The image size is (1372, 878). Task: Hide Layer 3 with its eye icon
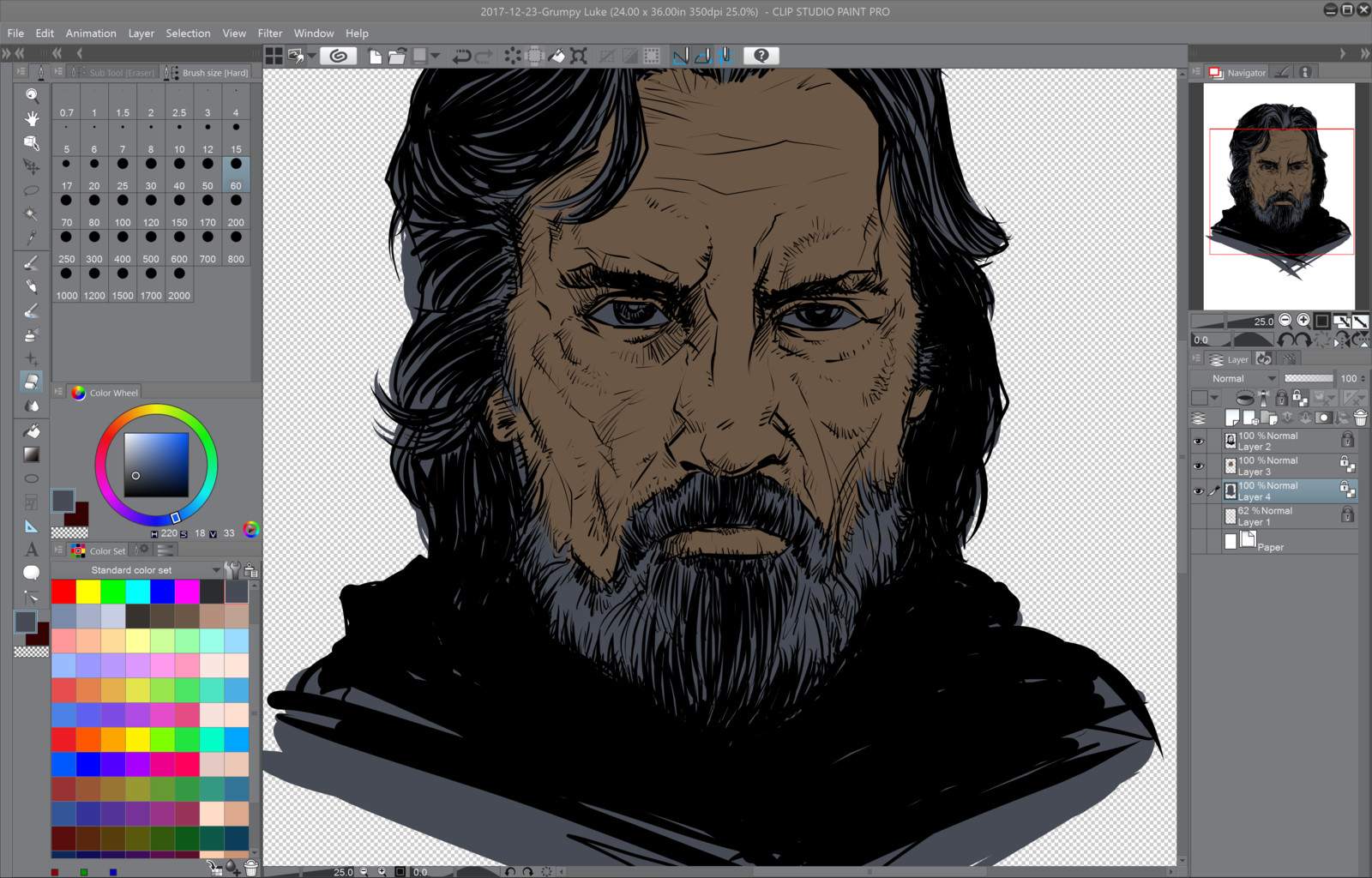(x=1199, y=466)
